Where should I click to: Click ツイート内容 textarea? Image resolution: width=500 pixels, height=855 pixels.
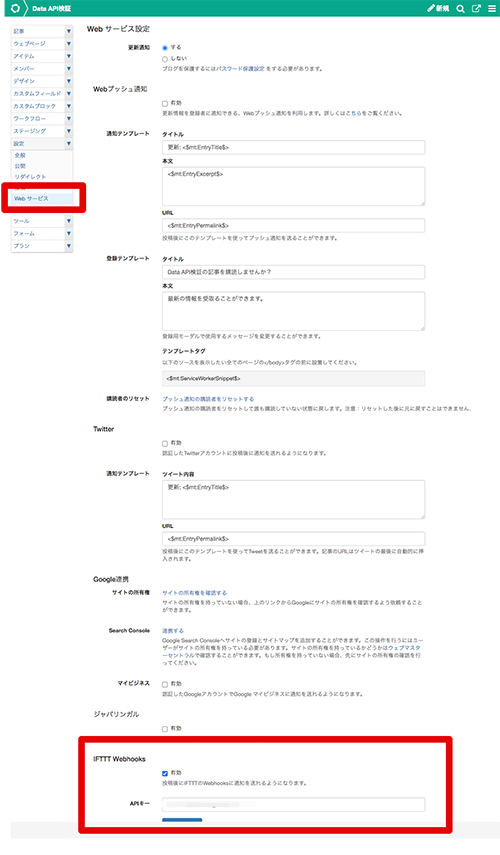[x=293, y=499]
